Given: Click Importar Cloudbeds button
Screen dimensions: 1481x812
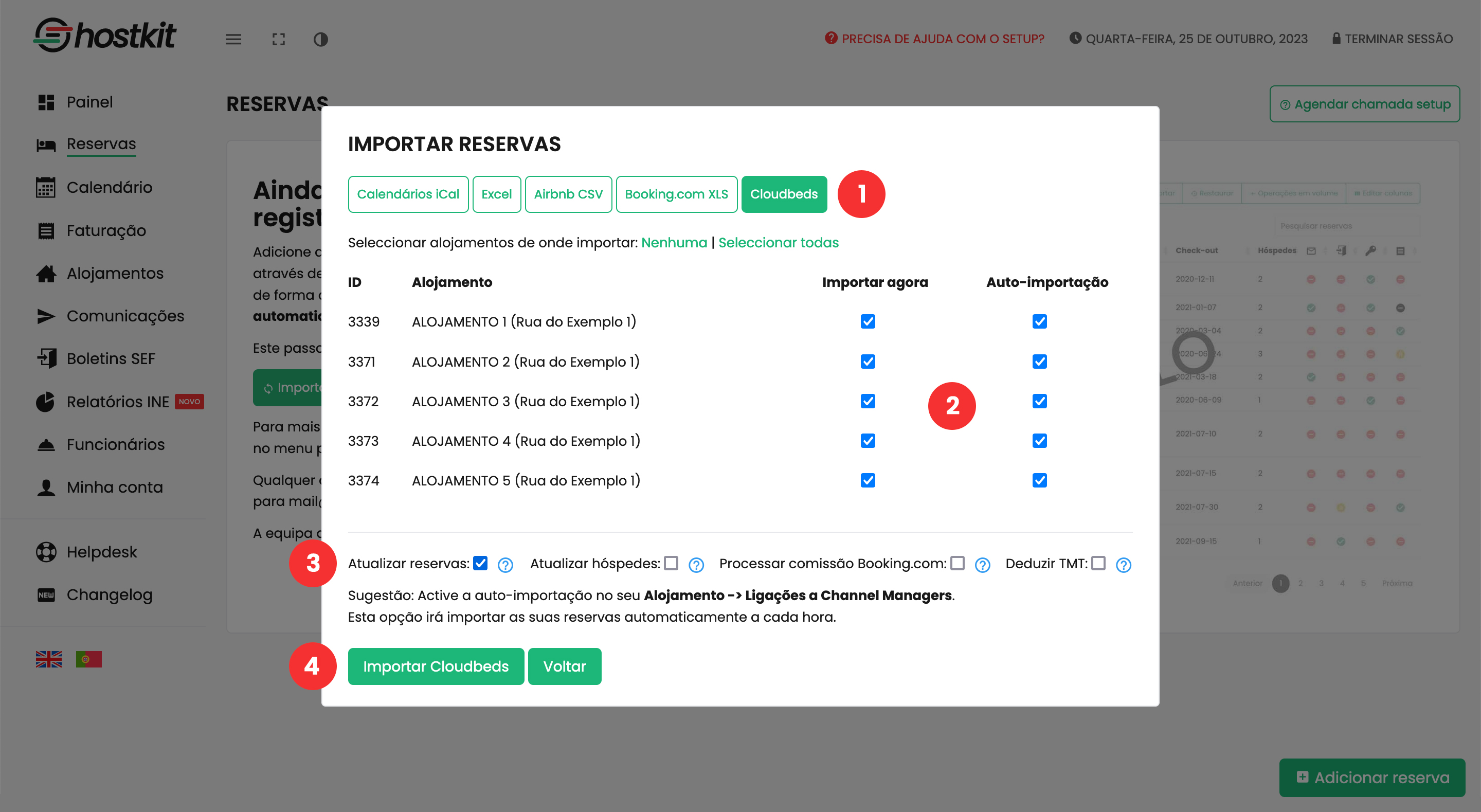Looking at the screenshot, I should point(436,666).
